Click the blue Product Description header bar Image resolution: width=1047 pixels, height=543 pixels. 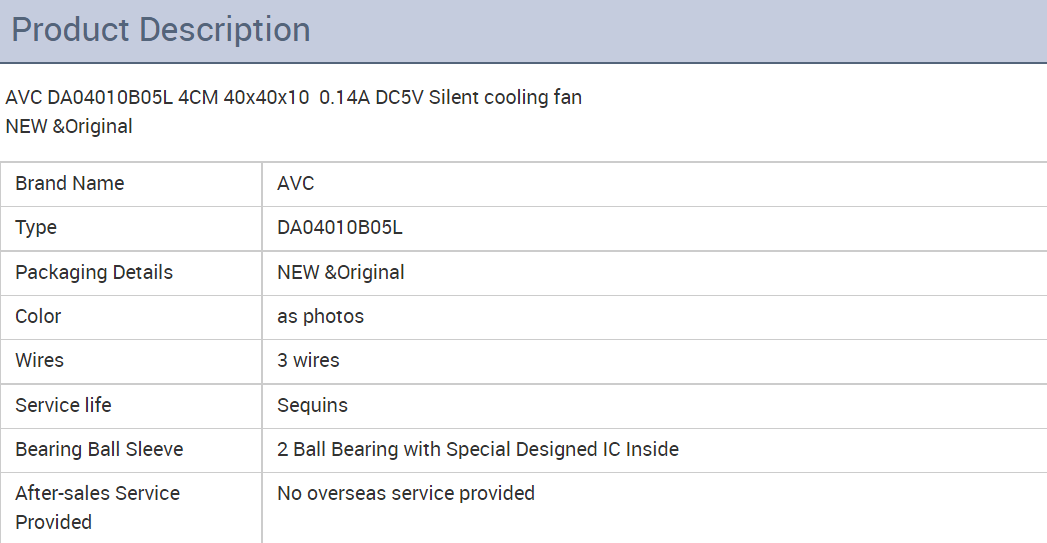point(524,31)
